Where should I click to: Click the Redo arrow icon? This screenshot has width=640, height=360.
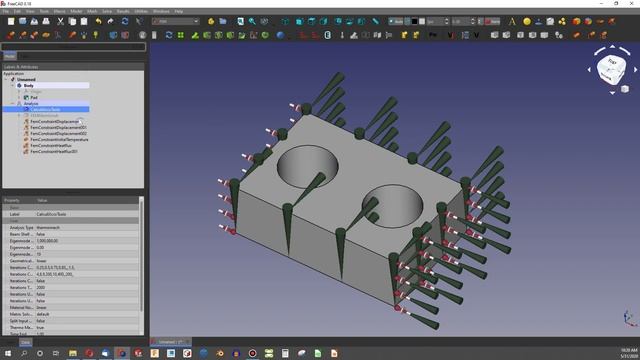click(111, 21)
